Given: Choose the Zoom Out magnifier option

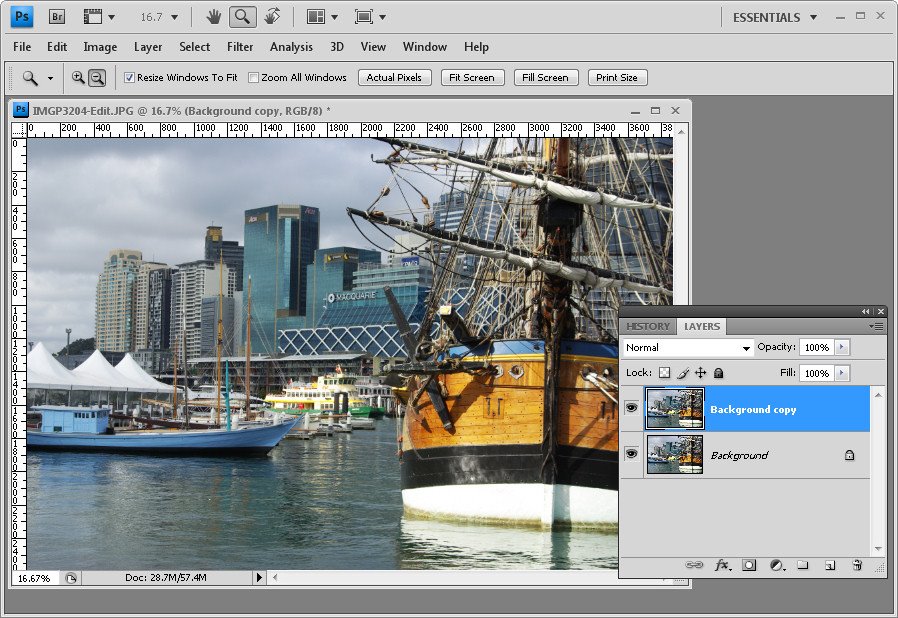Looking at the screenshot, I should [x=97, y=77].
